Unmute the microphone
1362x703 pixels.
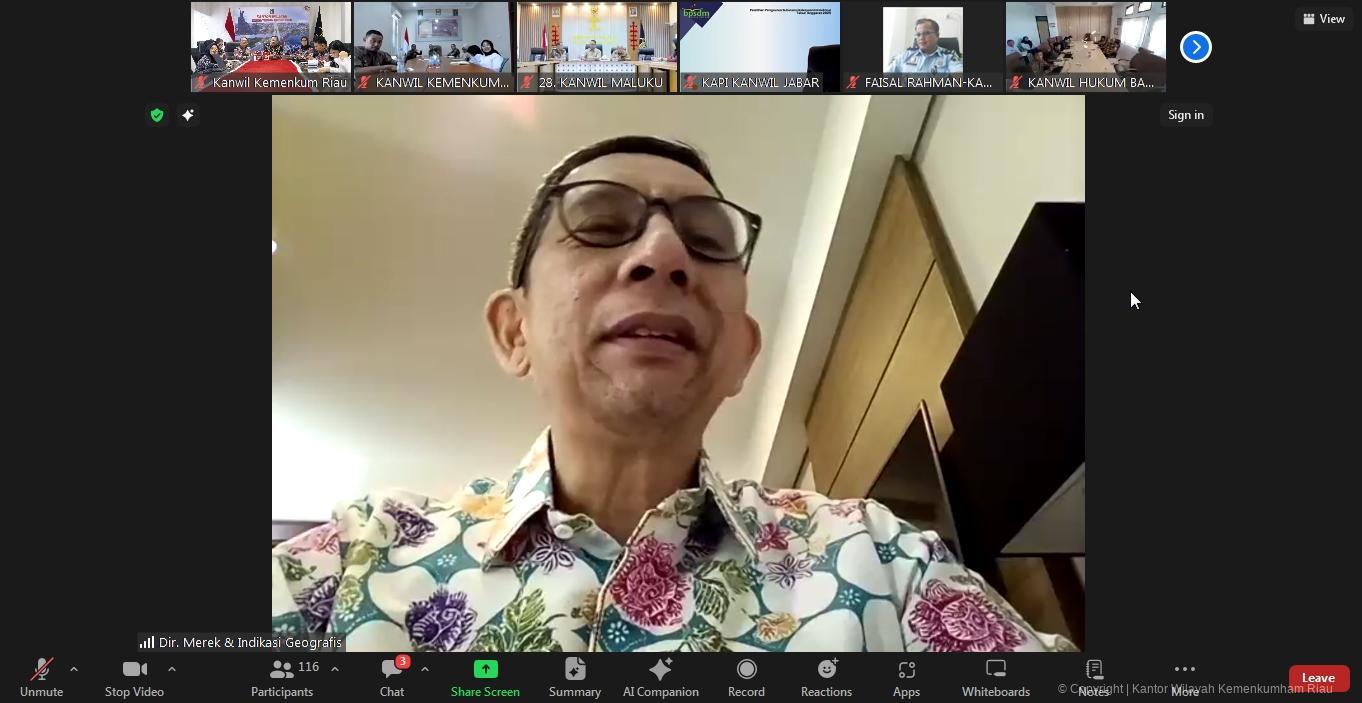pyautogui.click(x=41, y=677)
